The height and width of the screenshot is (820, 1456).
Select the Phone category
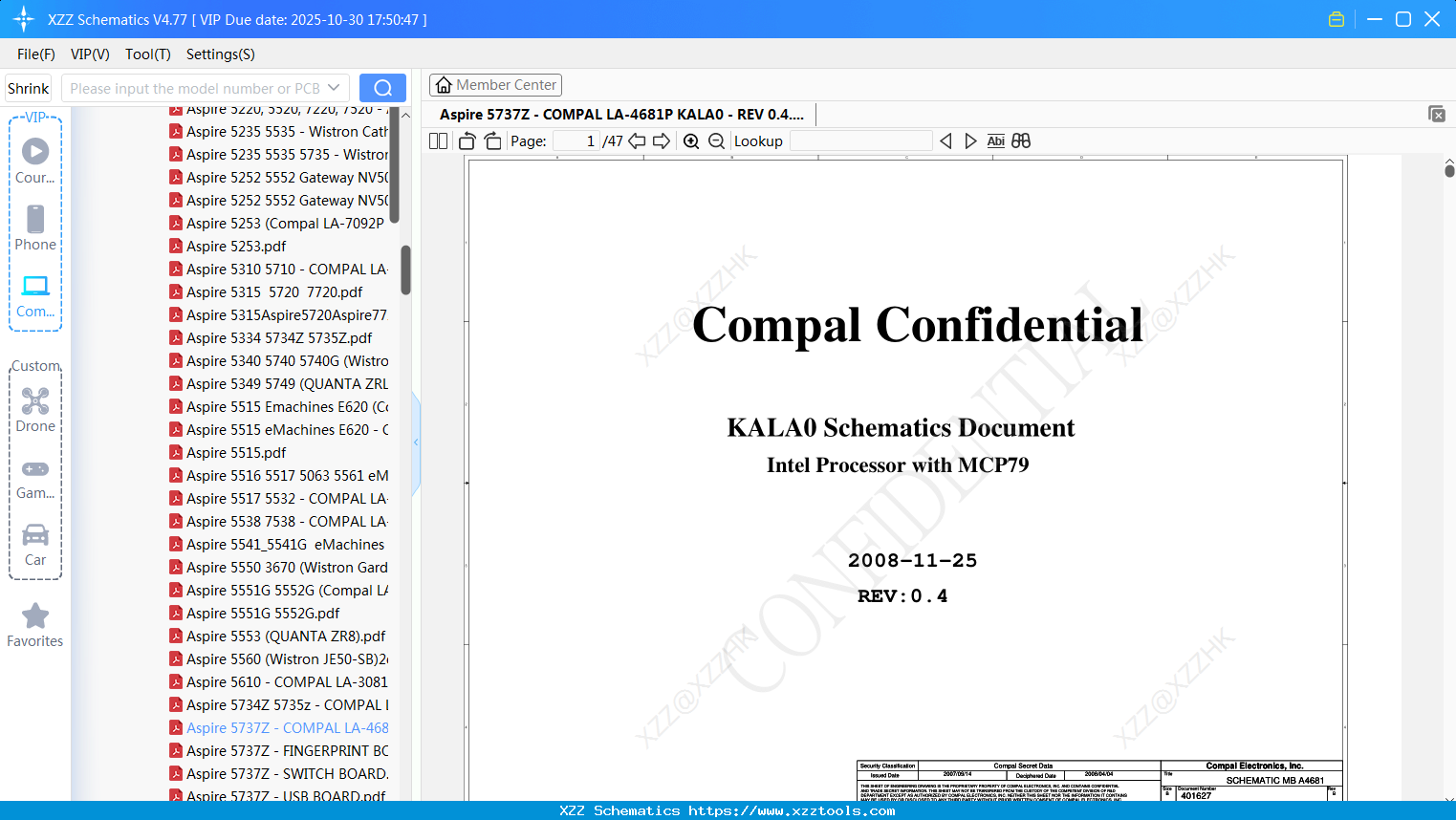[35, 227]
